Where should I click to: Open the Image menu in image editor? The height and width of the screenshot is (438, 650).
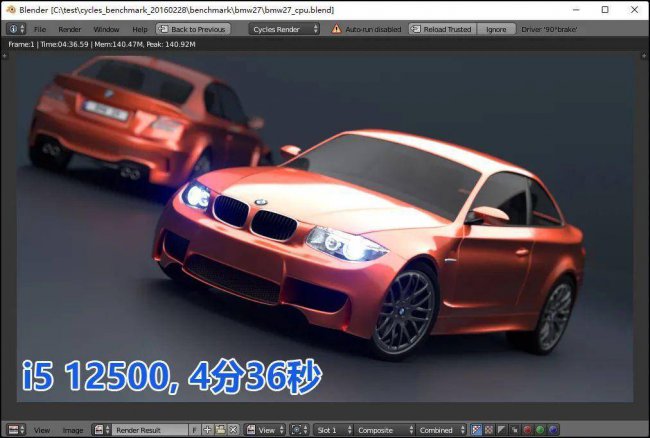pyautogui.click(x=73, y=430)
